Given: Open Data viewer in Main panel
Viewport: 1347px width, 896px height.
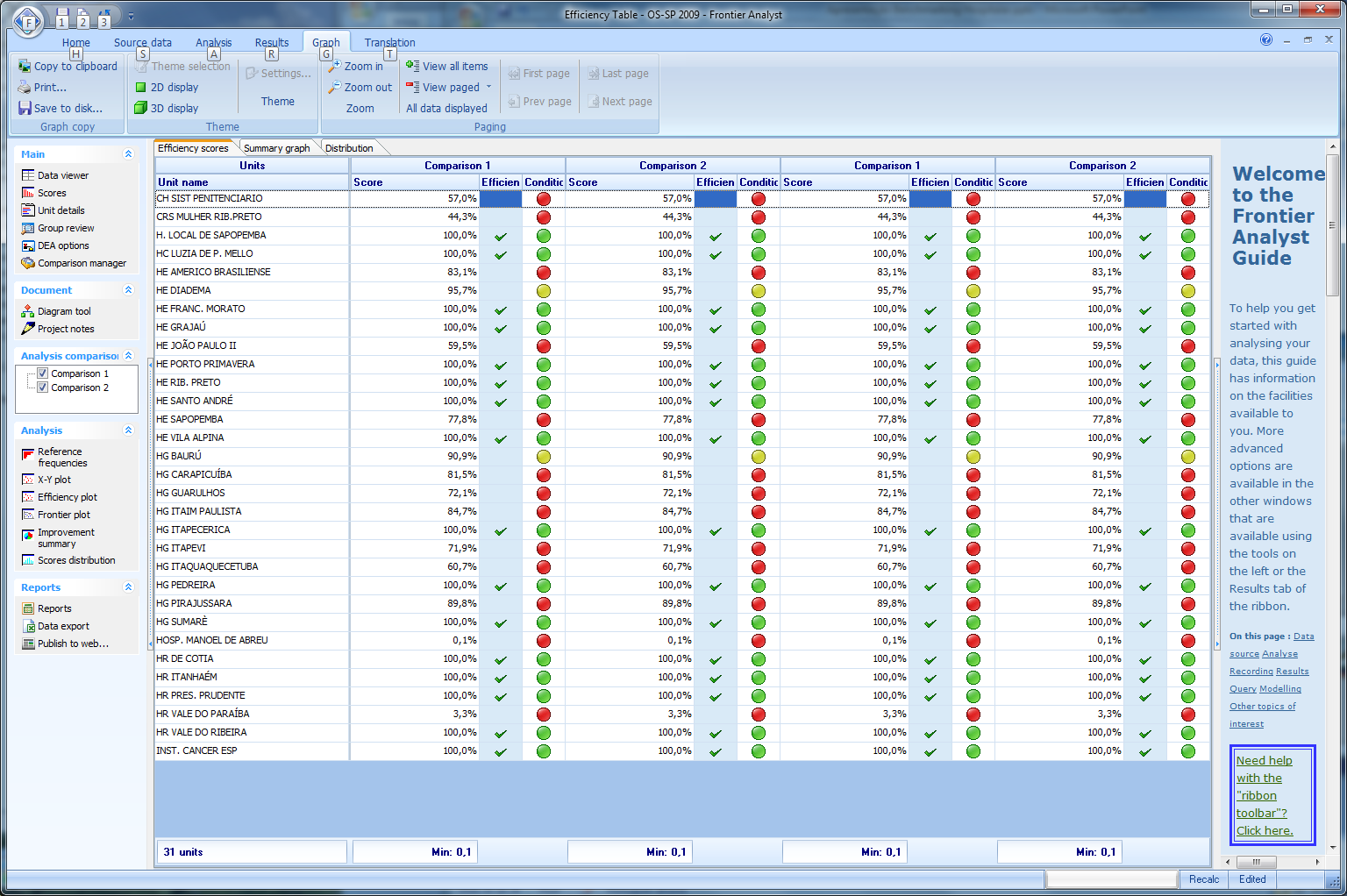Looking at the screenshot, I should [x=55, y=175].
